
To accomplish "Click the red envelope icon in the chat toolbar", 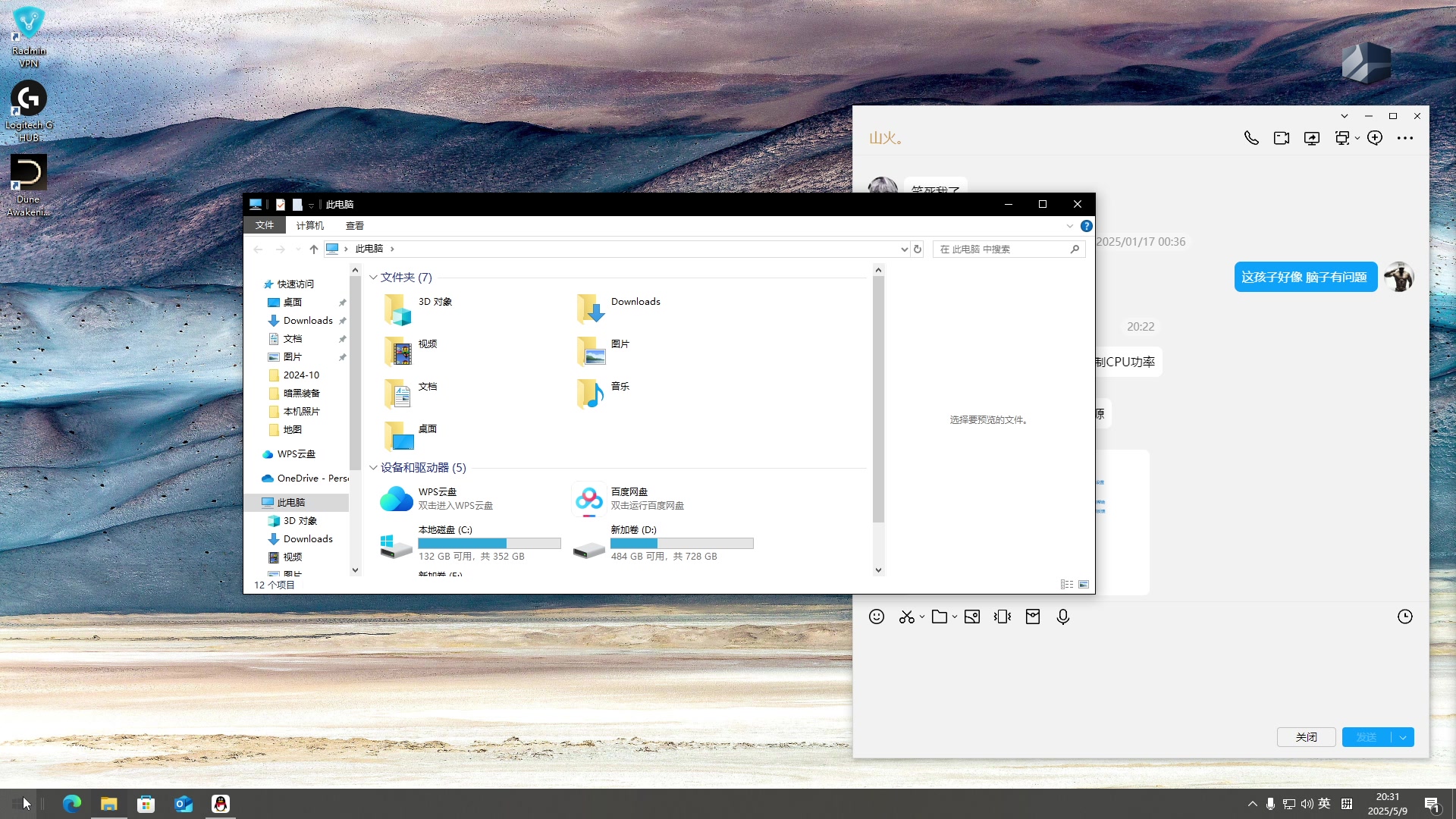I will 1033,617.
